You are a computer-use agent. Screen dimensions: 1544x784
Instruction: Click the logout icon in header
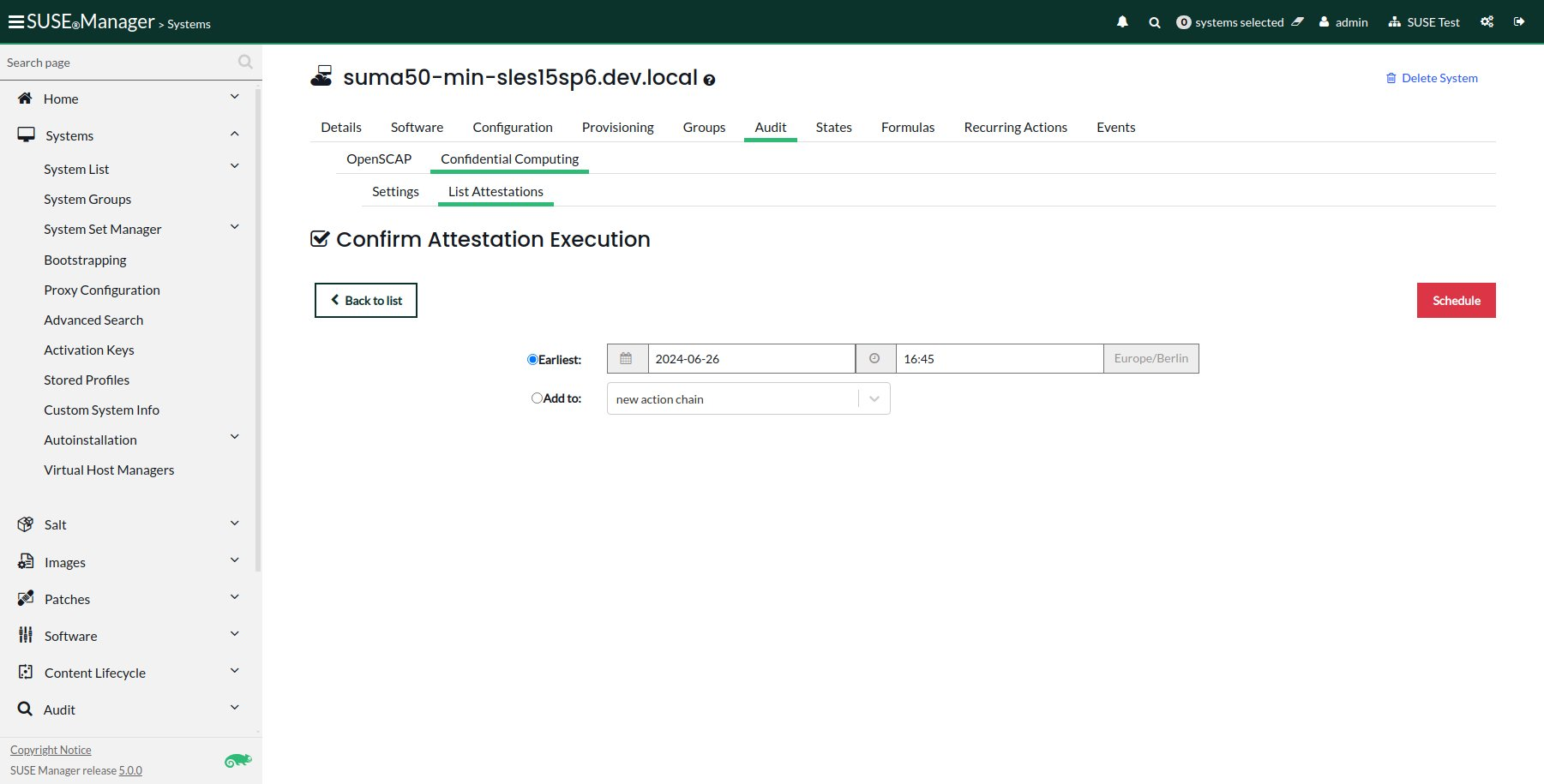[1519, 22]
